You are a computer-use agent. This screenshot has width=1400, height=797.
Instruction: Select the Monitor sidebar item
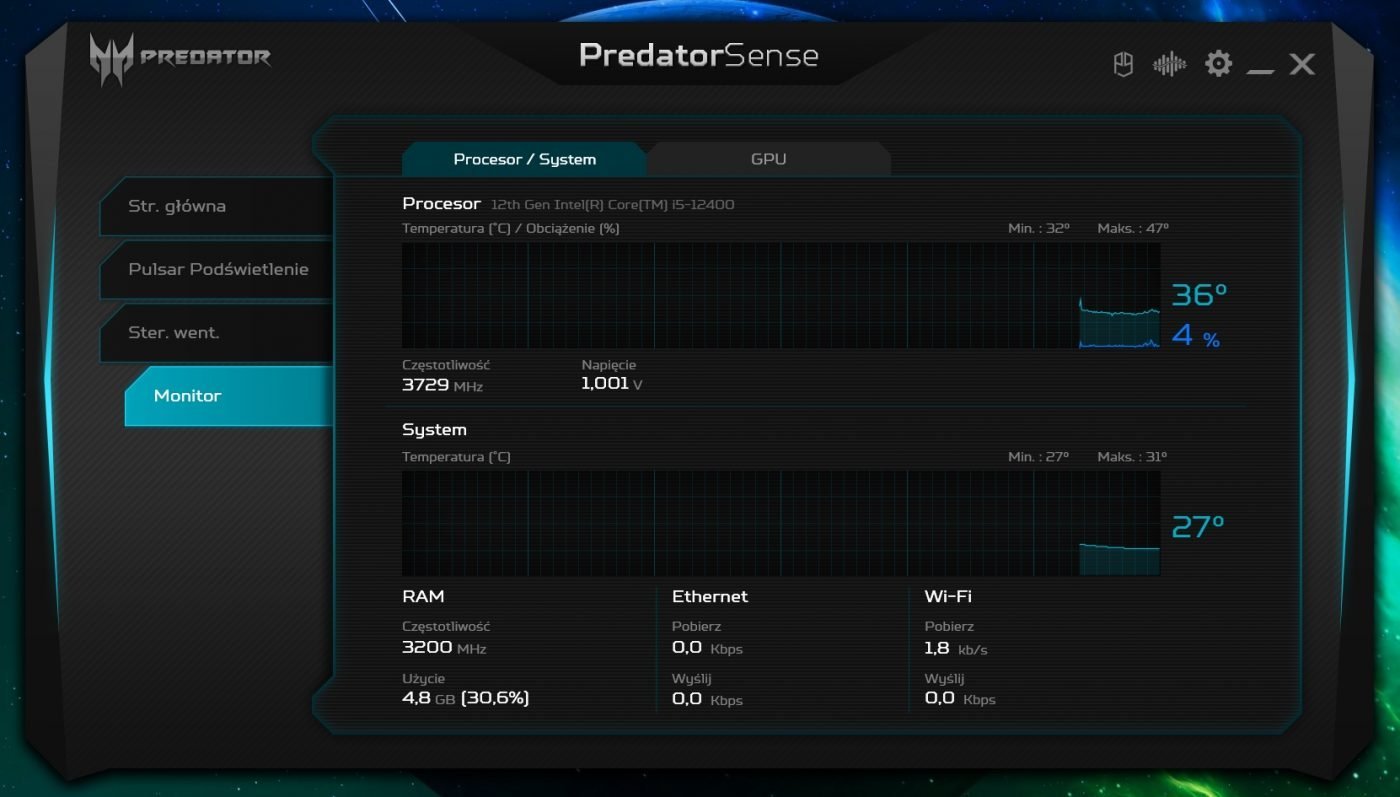click(x=228, y=396)
